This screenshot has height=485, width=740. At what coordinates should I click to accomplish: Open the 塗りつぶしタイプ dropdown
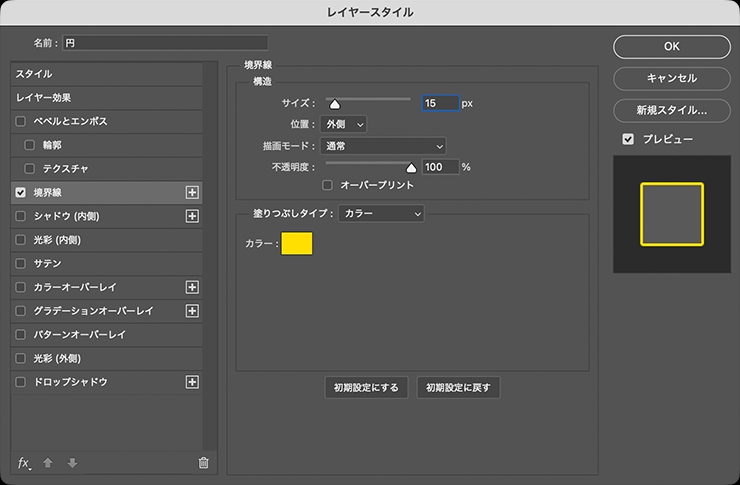381,213
